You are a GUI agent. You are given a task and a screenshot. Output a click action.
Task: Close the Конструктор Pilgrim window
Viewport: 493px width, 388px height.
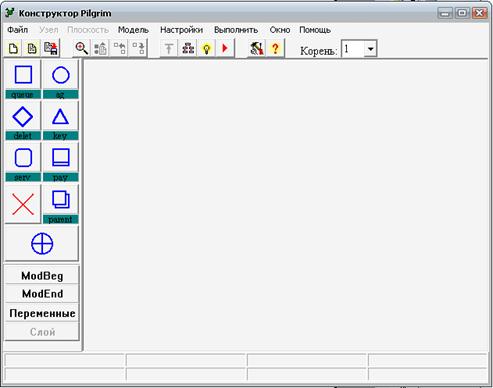(x=480, y=13)
